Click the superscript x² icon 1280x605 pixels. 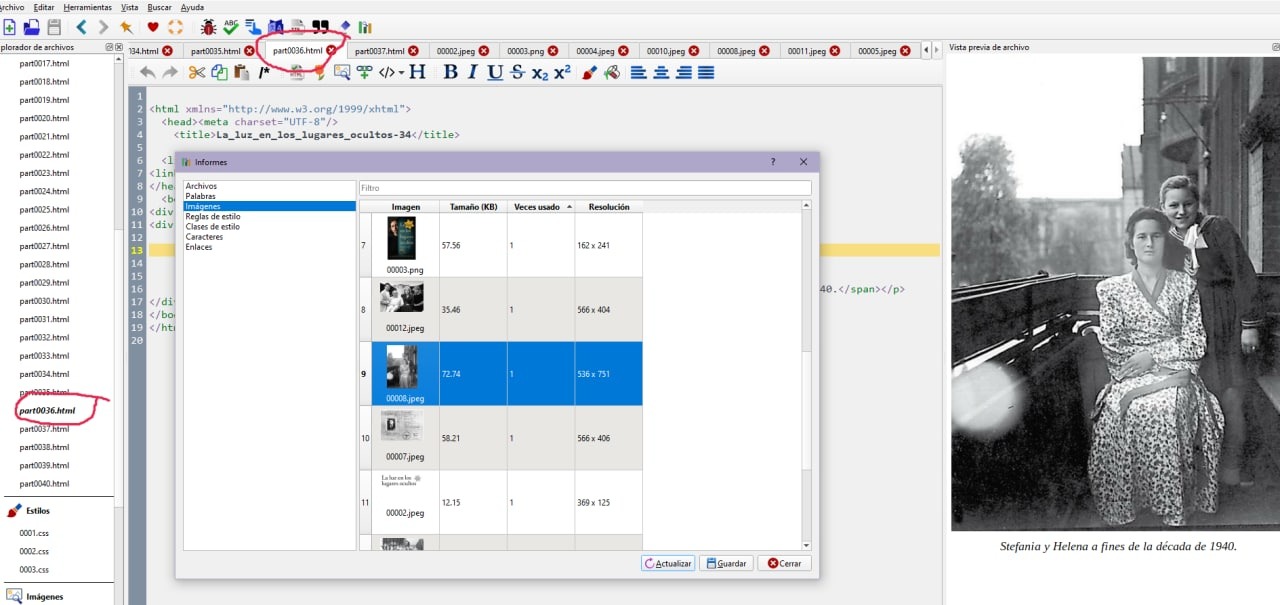click(562, 72)
